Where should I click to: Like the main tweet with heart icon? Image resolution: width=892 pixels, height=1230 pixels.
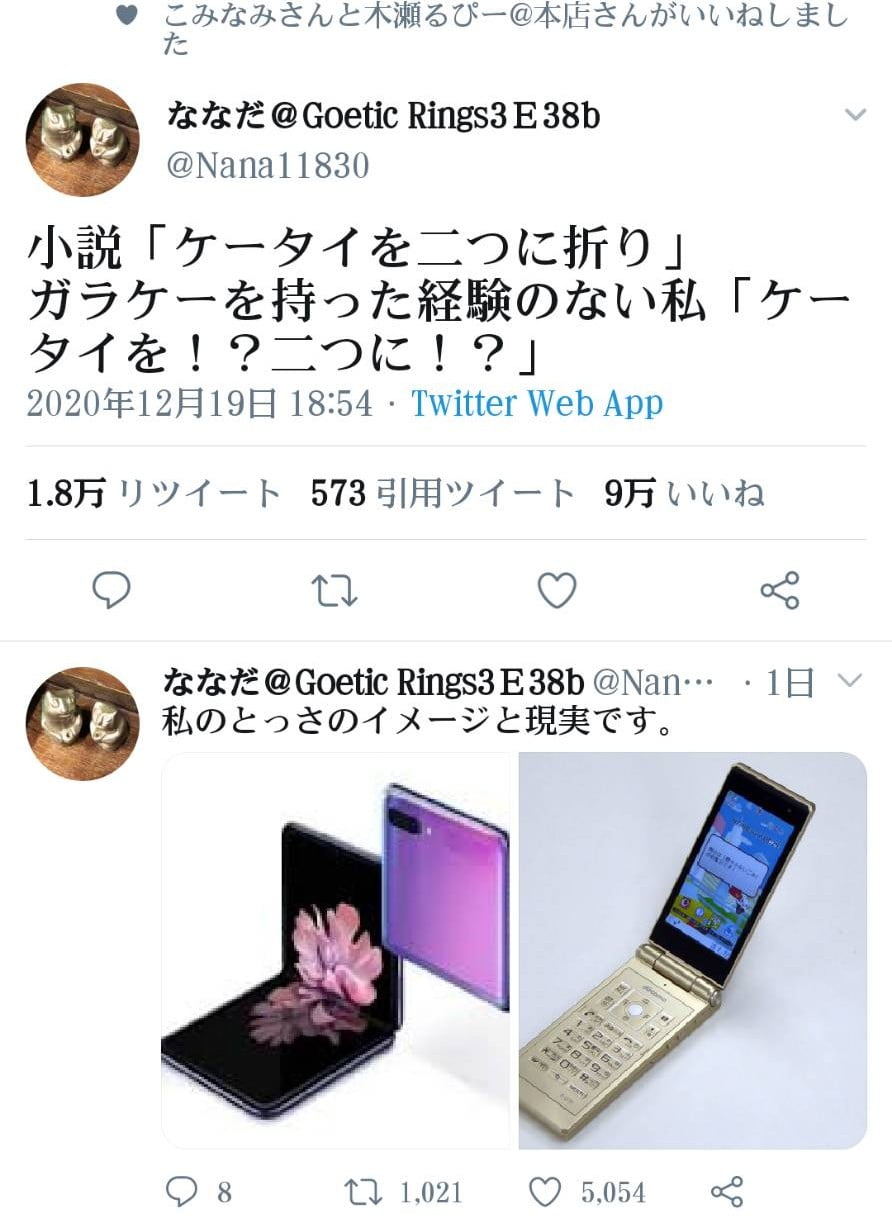[557, 591]
